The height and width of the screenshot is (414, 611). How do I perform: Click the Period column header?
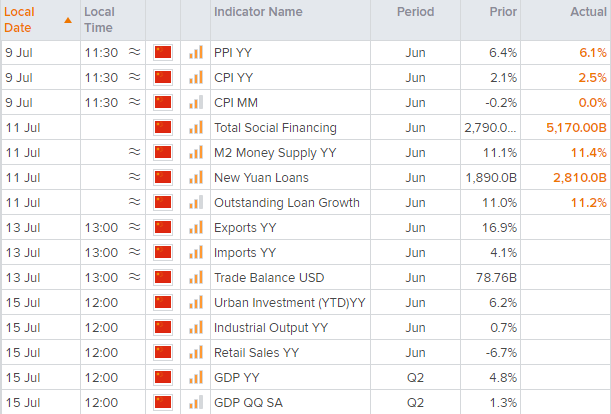(x=415, y=12)
